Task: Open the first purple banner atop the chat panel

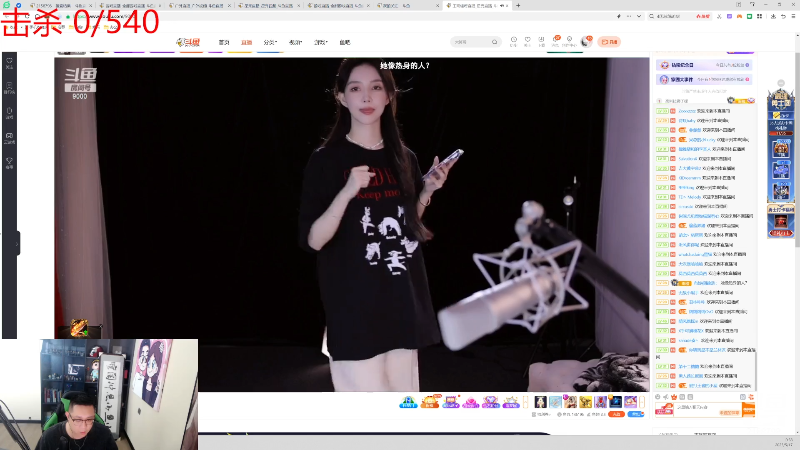Action: pyautogui.click(x=704, y=65)
